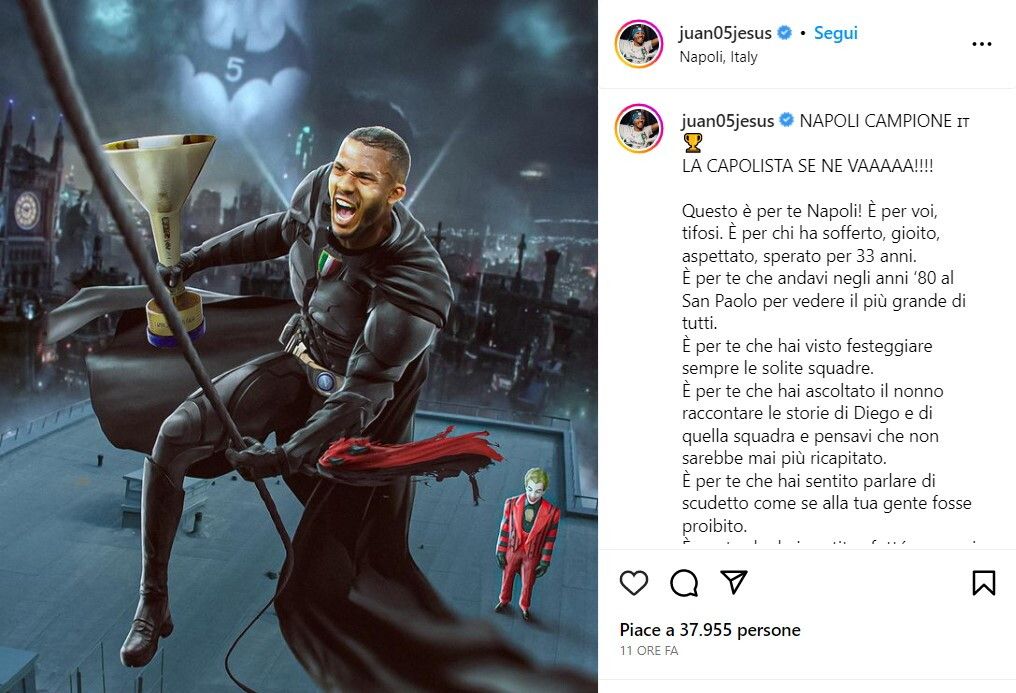Open the three-dot more options menu
The height and width of the screenshot is (693, 1016).
982,44
